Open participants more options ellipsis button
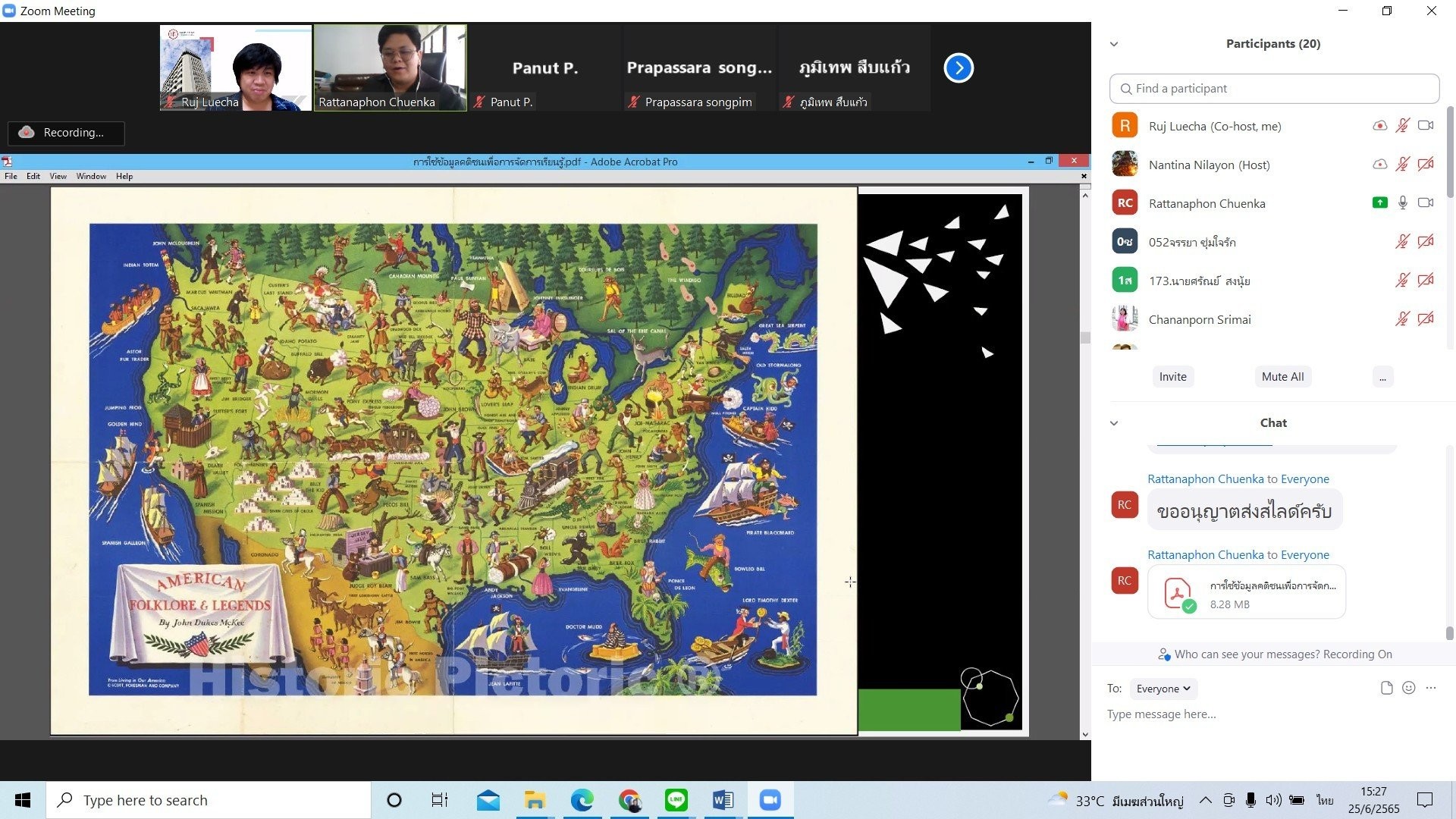Screen dimensions: 1456x819 click(x=1382, y=377)
